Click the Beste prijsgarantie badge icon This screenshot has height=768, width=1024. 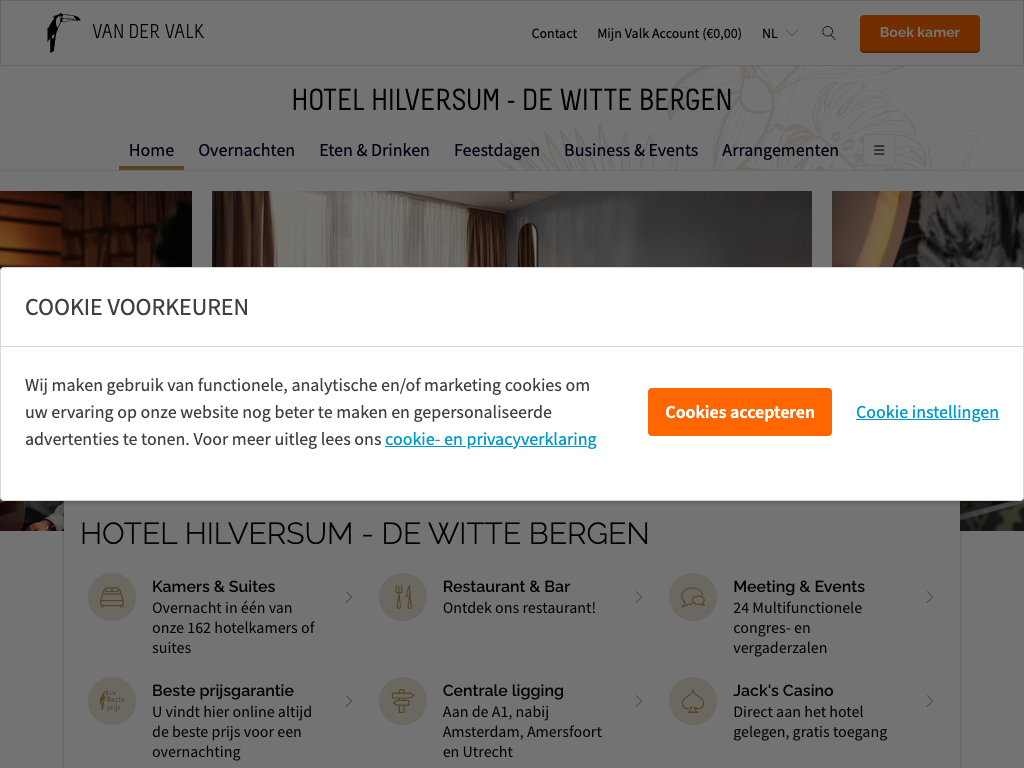pyautogui.click(x=112, y=701)
